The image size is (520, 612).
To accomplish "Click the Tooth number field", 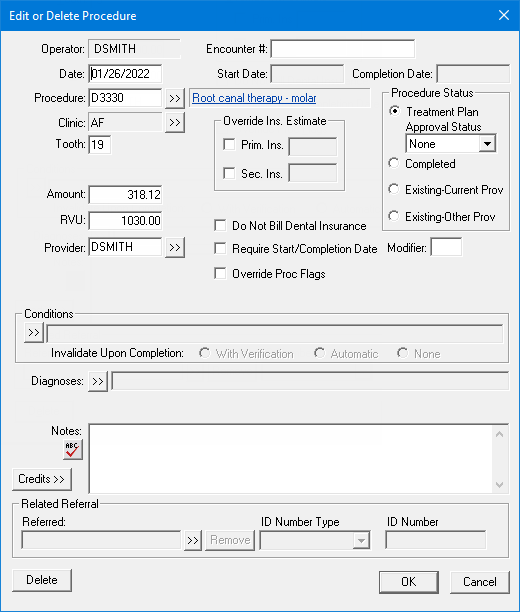I will tap(100, 145).
